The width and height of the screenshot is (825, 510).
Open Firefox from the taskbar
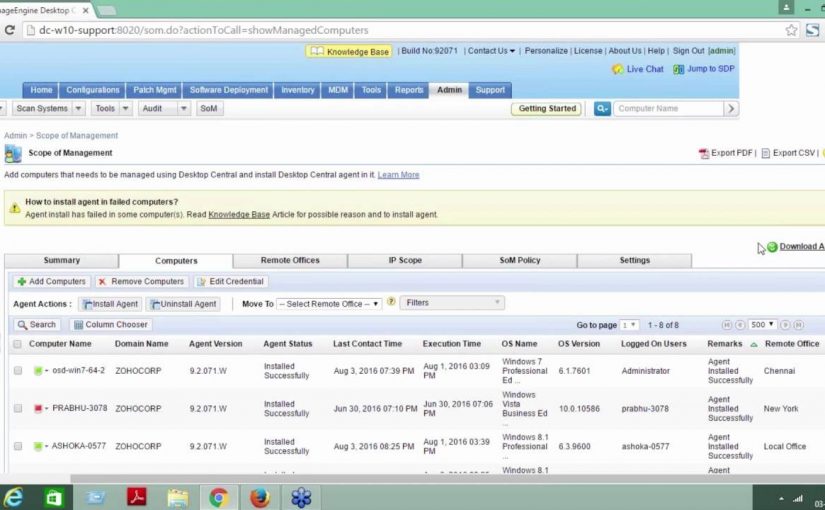tap(260, 497)
